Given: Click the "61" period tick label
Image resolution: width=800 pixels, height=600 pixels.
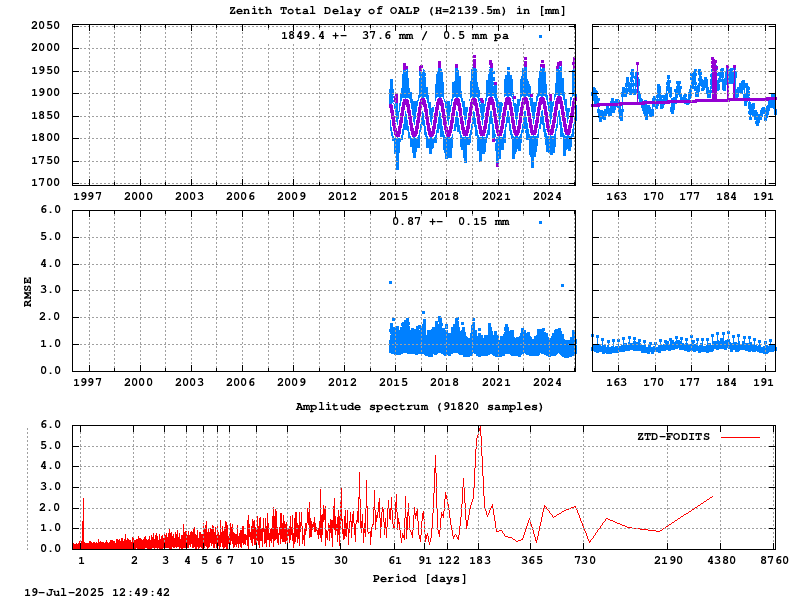Looking at the screenshot, I should pyautogui.click(x=395, y=561).
